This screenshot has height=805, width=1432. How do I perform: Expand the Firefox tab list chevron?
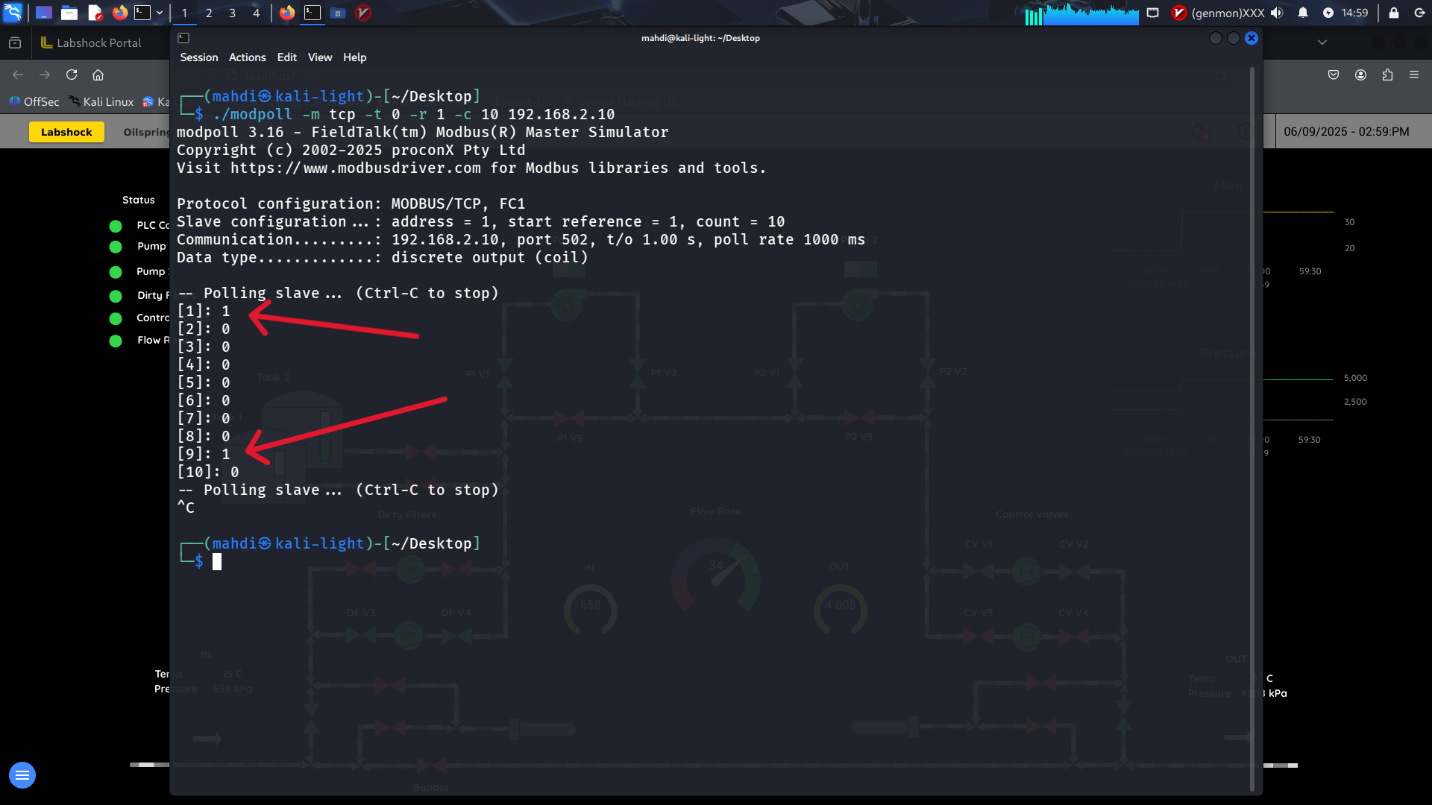point(1322,43)
